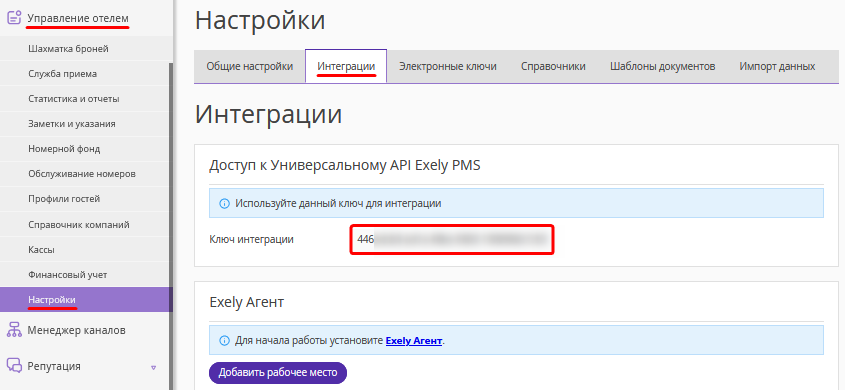Go to Служба приема
The image size is (845, 390).
pyautogui.click(x=63, y=74)
